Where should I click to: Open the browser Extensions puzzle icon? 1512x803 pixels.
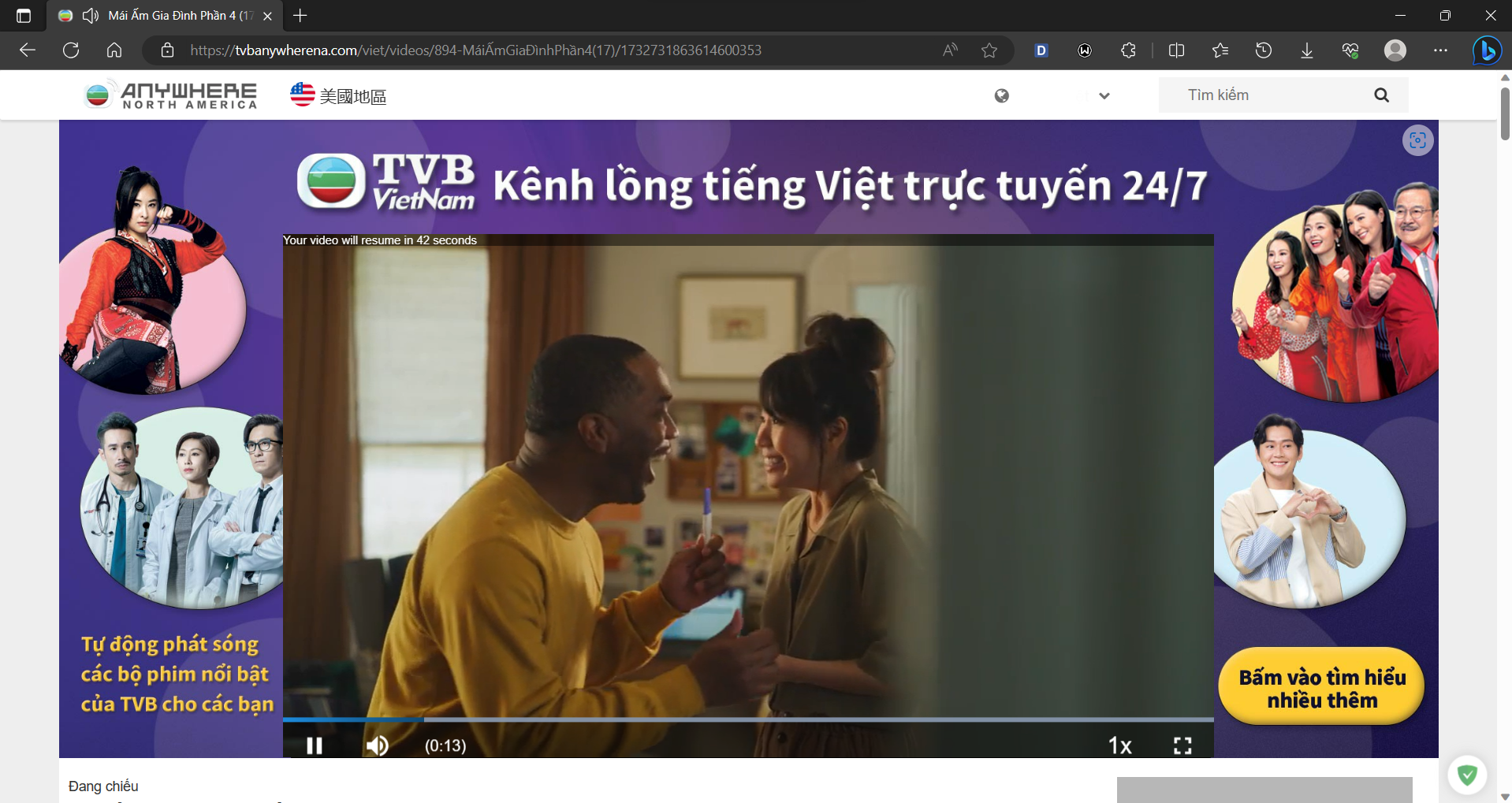click(1128, 50)
